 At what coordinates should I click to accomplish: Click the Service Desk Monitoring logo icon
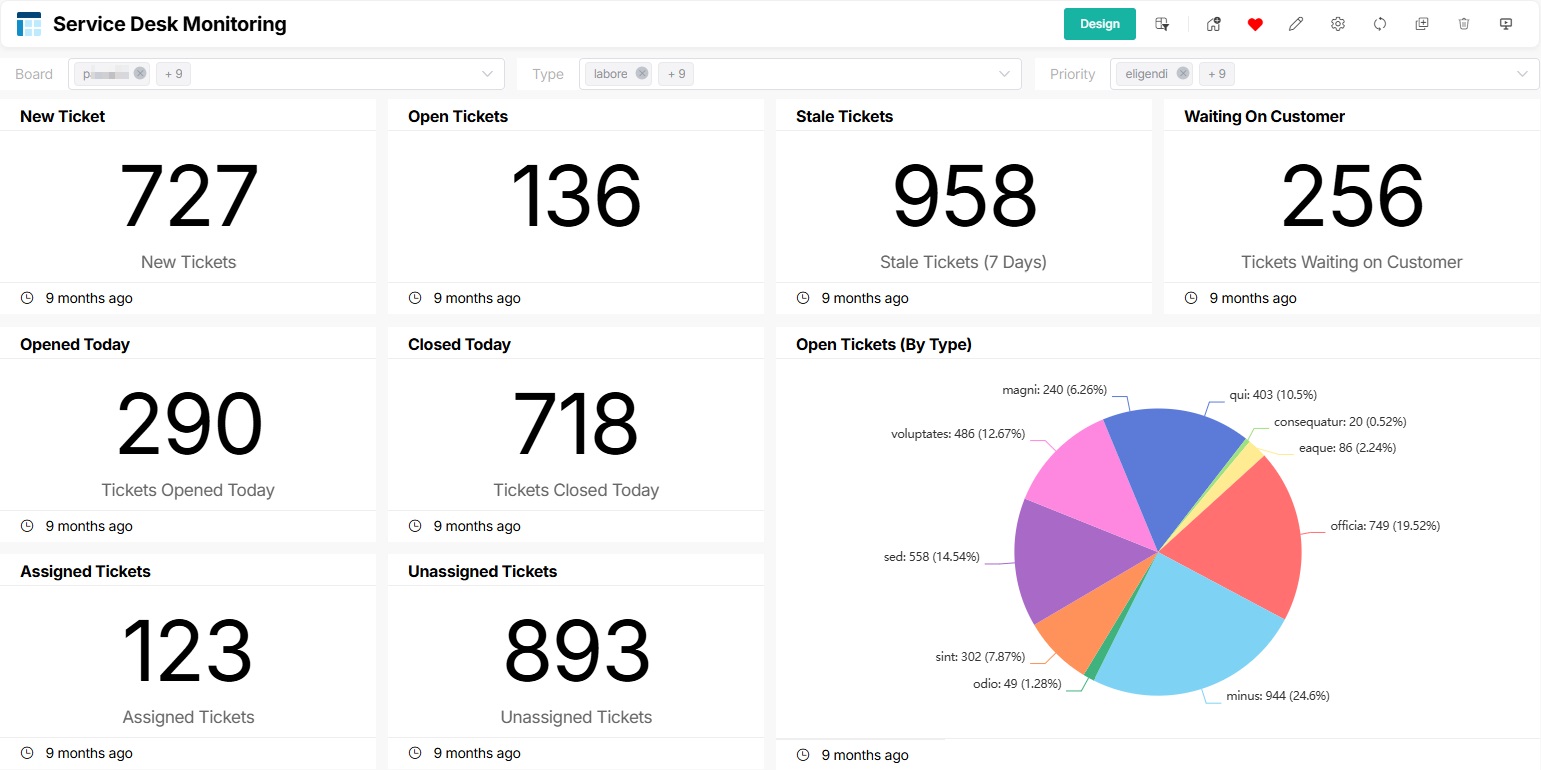(29, 24)
